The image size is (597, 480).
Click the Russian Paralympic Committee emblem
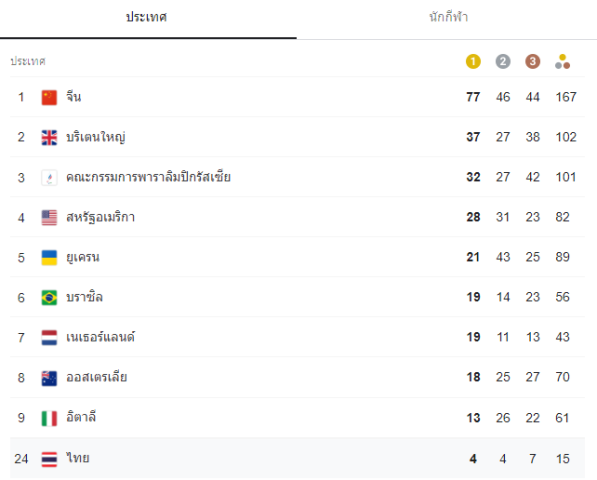tap(49, 177)
